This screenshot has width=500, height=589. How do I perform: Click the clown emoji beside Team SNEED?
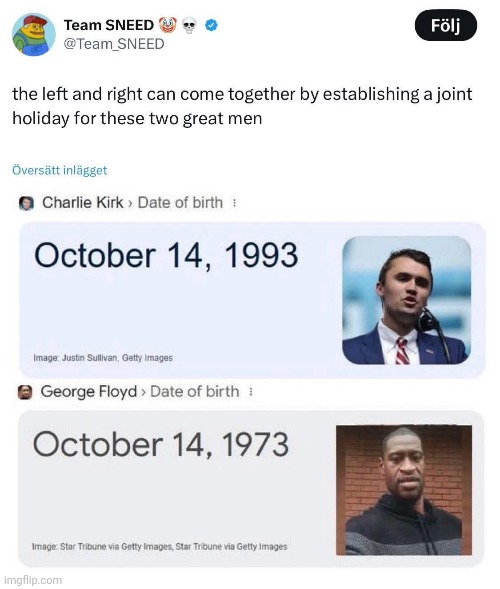pyautogui.click(x=168, y=25)
